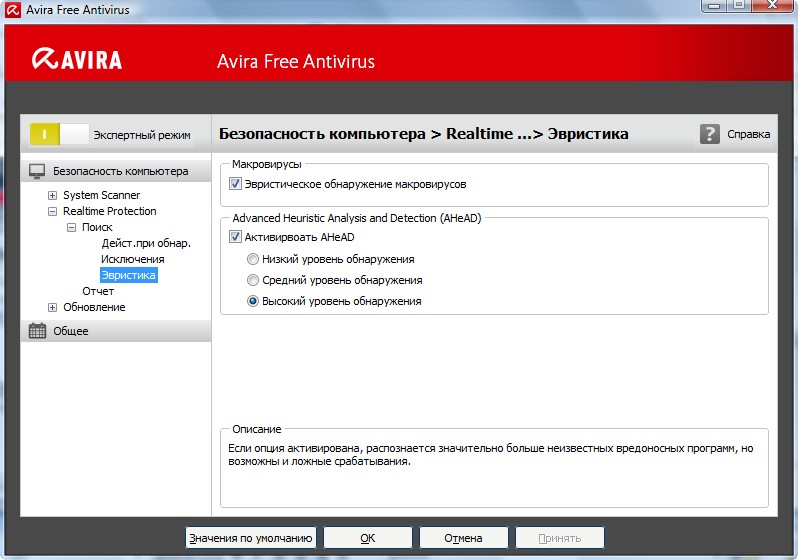798x560 pixels.
Task: Select Средний уровень обнаружения radio button
Action: click(253, 280)
